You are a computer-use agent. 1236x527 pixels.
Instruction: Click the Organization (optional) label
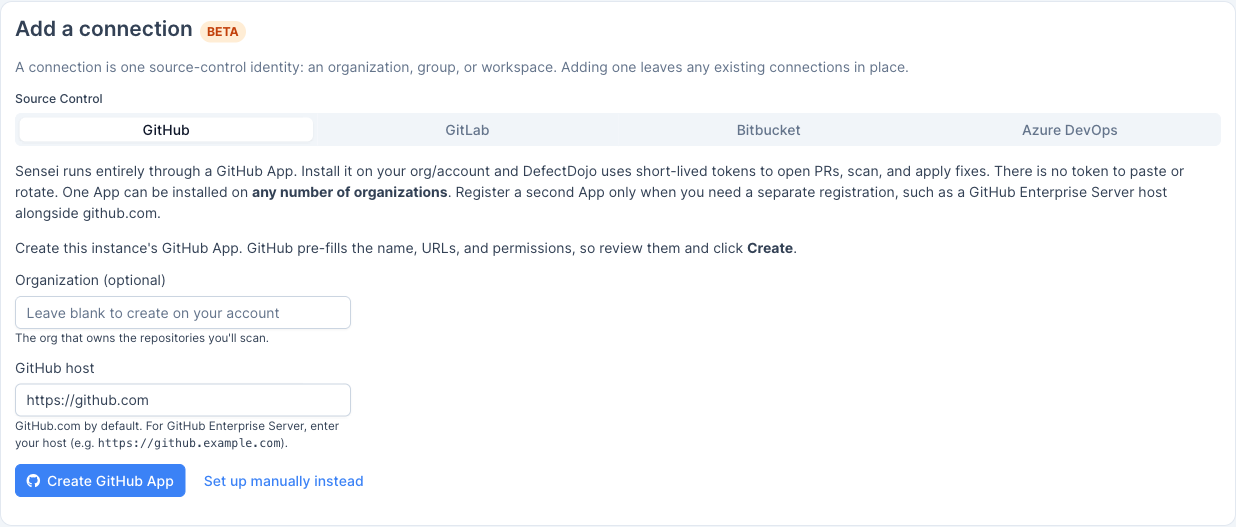pos(90,280)
